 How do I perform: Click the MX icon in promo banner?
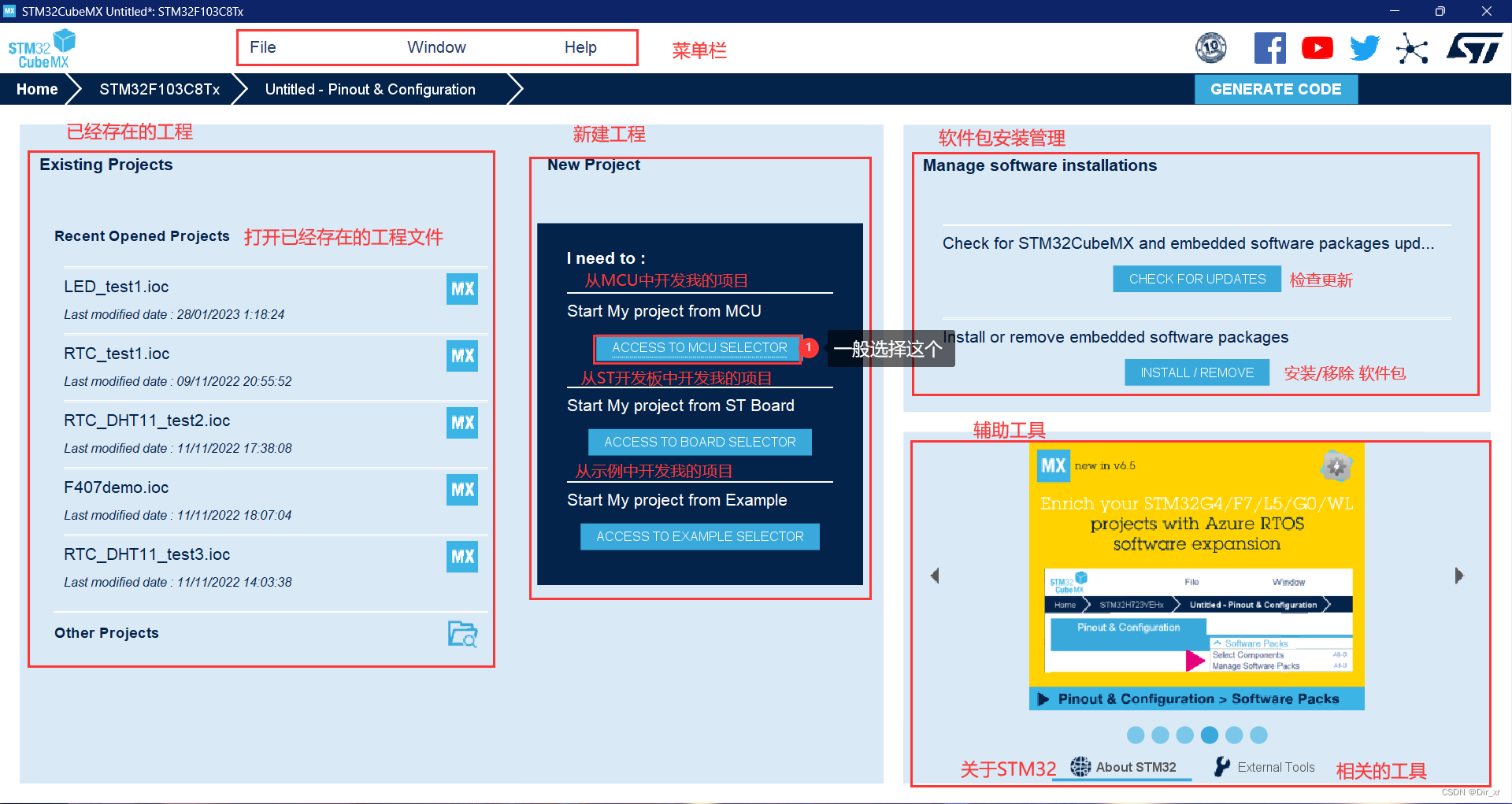point(1053,465)
